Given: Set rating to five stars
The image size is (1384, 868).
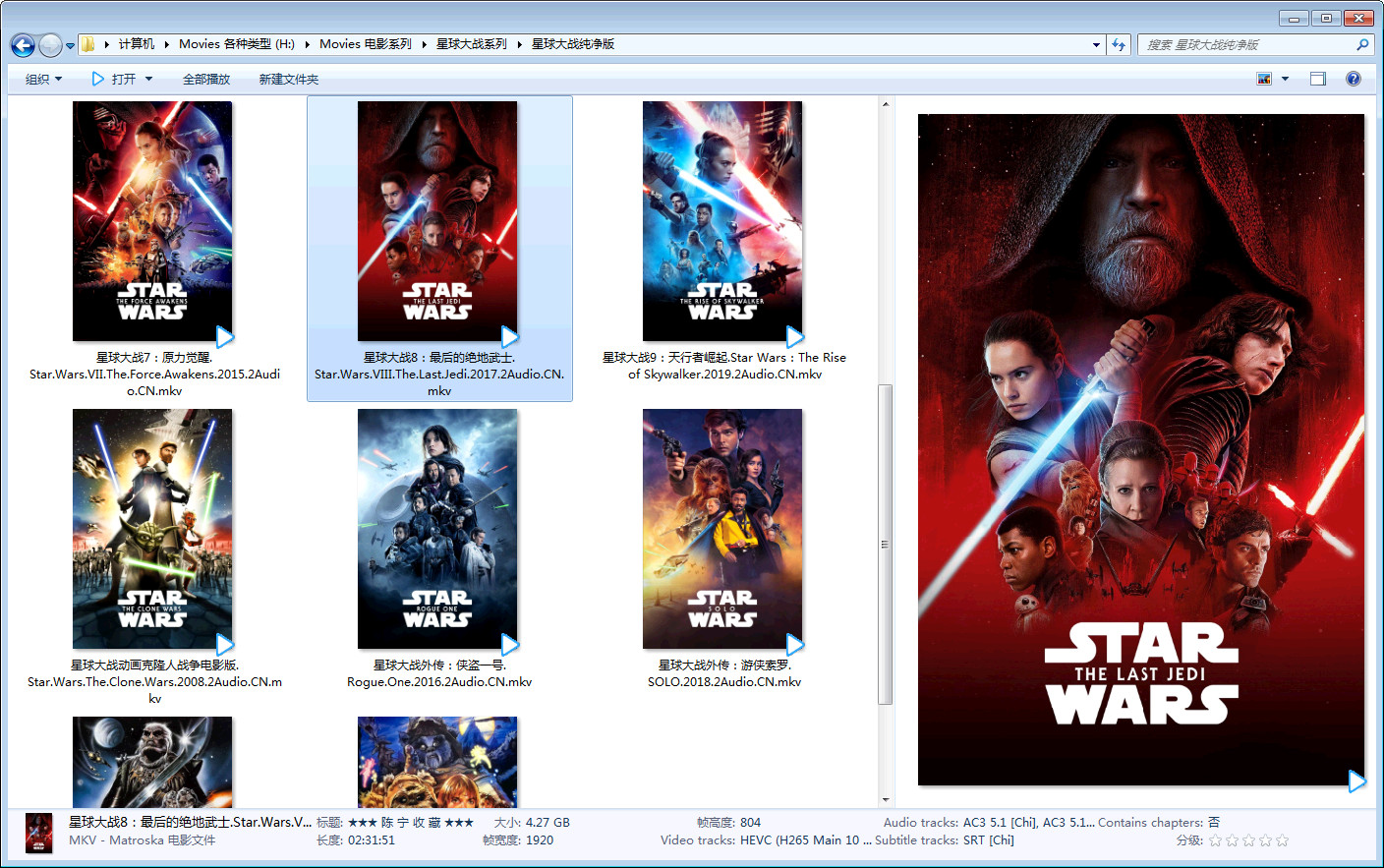Looking at the screenshot, I should pos(1282,840).
